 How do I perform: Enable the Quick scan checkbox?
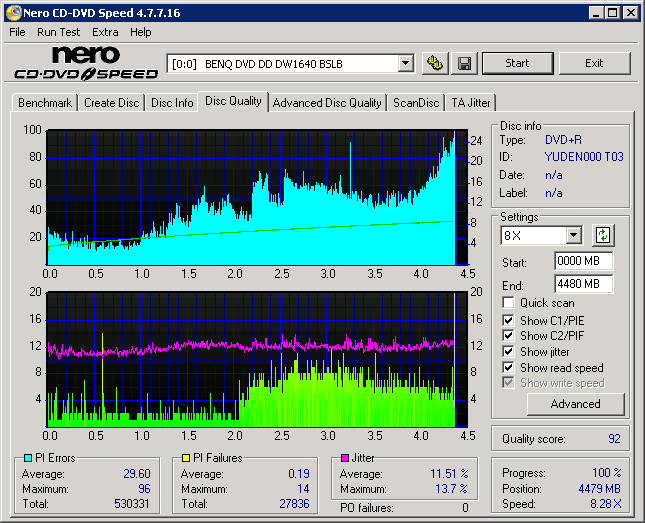coord(509,303)
